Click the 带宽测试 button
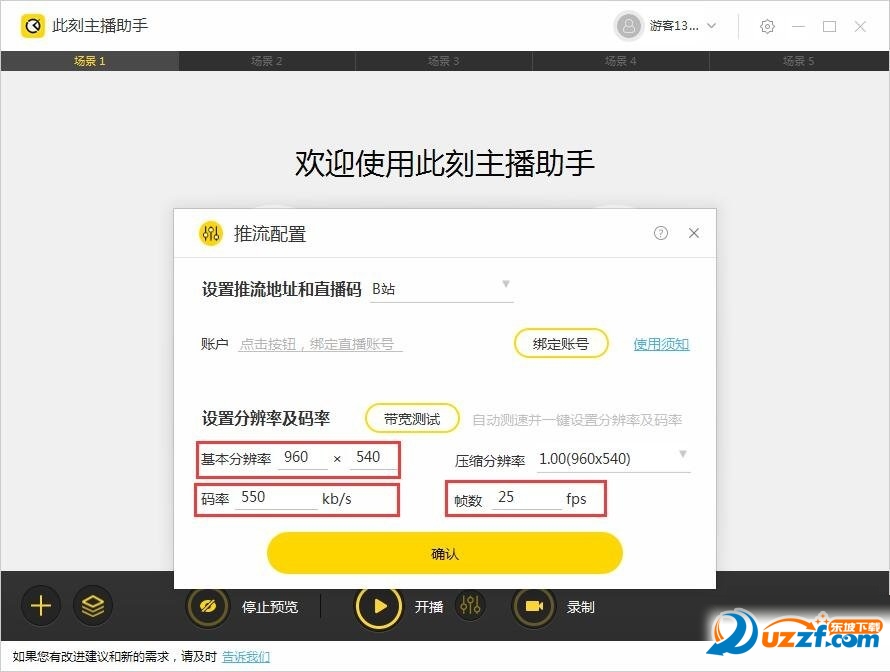890x672 pixels. (x=412, y=419)
